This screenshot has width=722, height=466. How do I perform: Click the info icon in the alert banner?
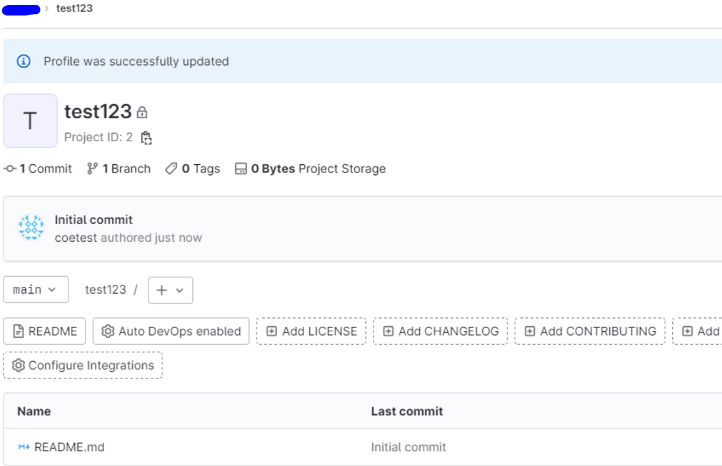pos(24,62)
